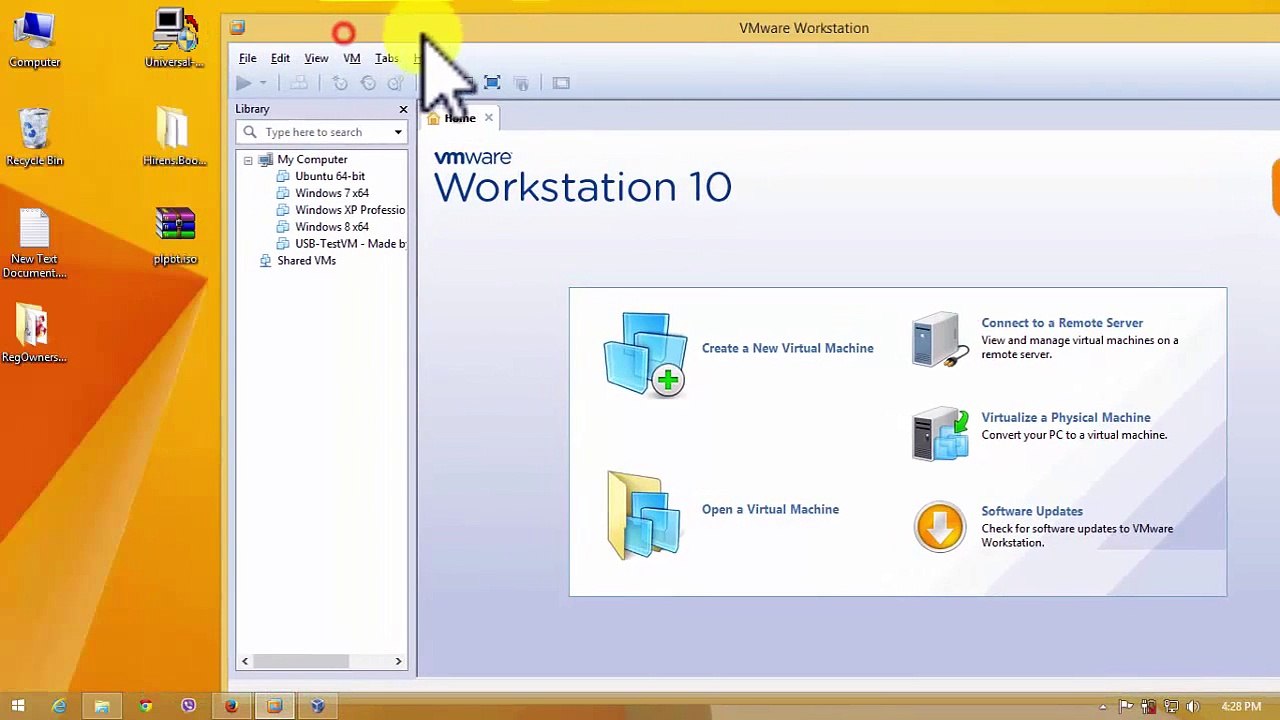Launch Google Chrome from the taskbar
The image size is (1280, 720).
[145, 706]
